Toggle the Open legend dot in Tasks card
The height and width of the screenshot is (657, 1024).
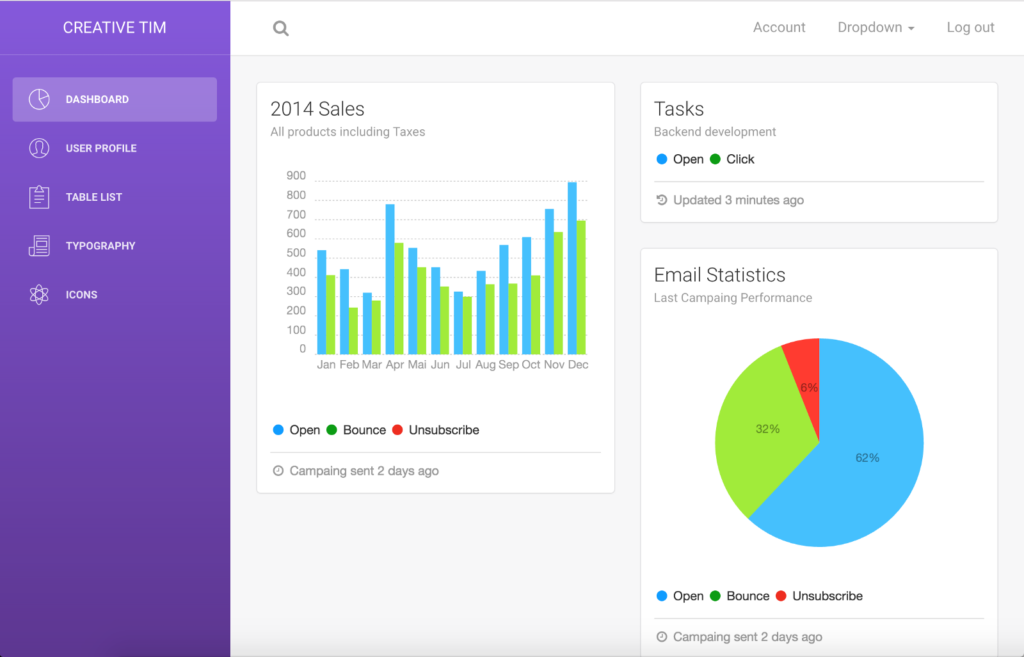point(661,159)
